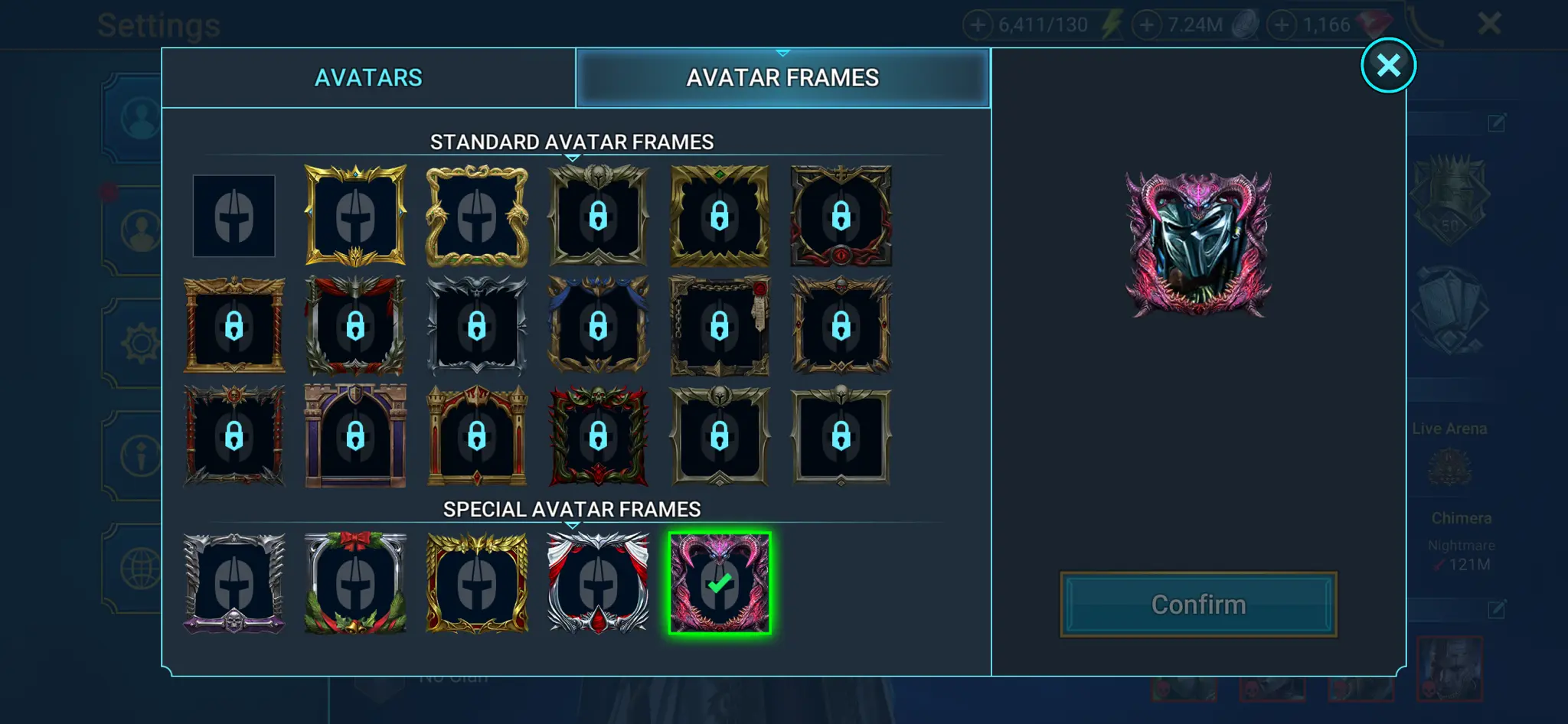The width and height of the screenshot is (1568, 724).
Task: Open the Avatar Frames tab
Action: pyautogui.click(x=782, y=77)
